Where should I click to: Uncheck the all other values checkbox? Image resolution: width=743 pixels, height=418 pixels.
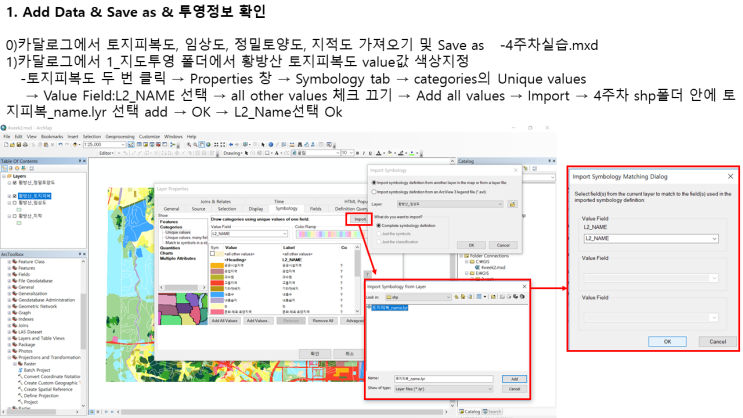click(x=212, y=254)
